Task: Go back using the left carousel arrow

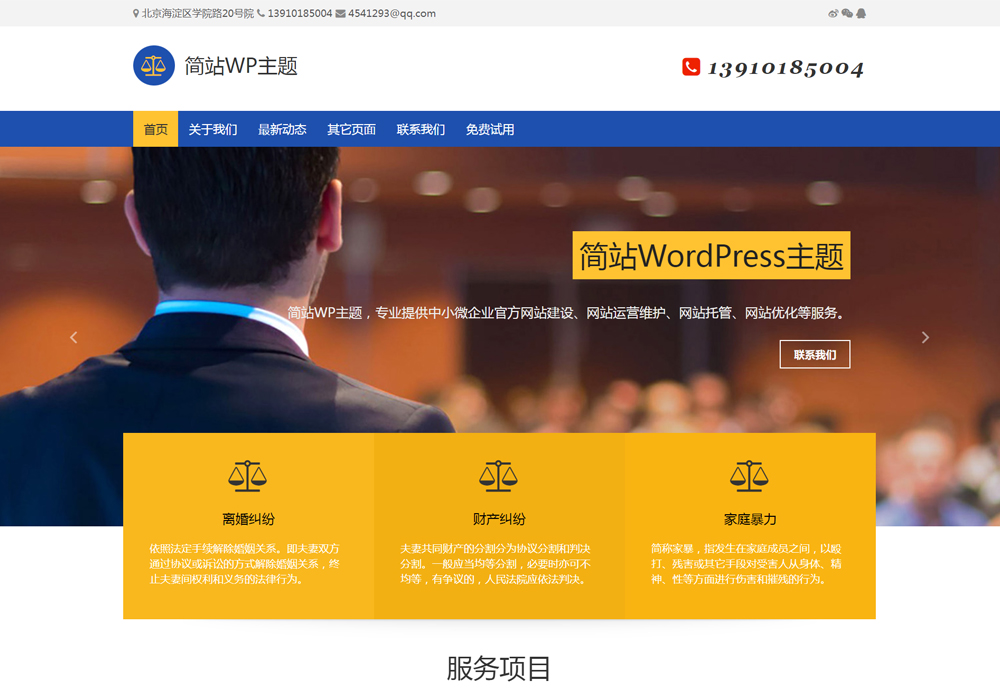Action: coord(74,337)
